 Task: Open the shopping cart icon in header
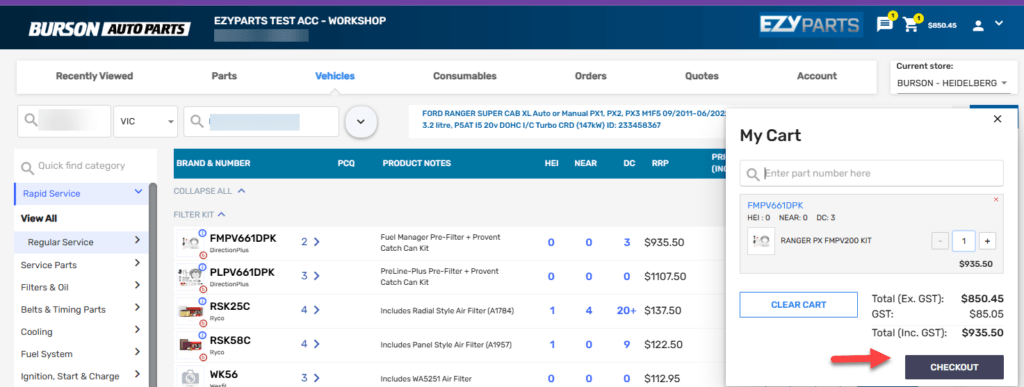click(910, 25)
